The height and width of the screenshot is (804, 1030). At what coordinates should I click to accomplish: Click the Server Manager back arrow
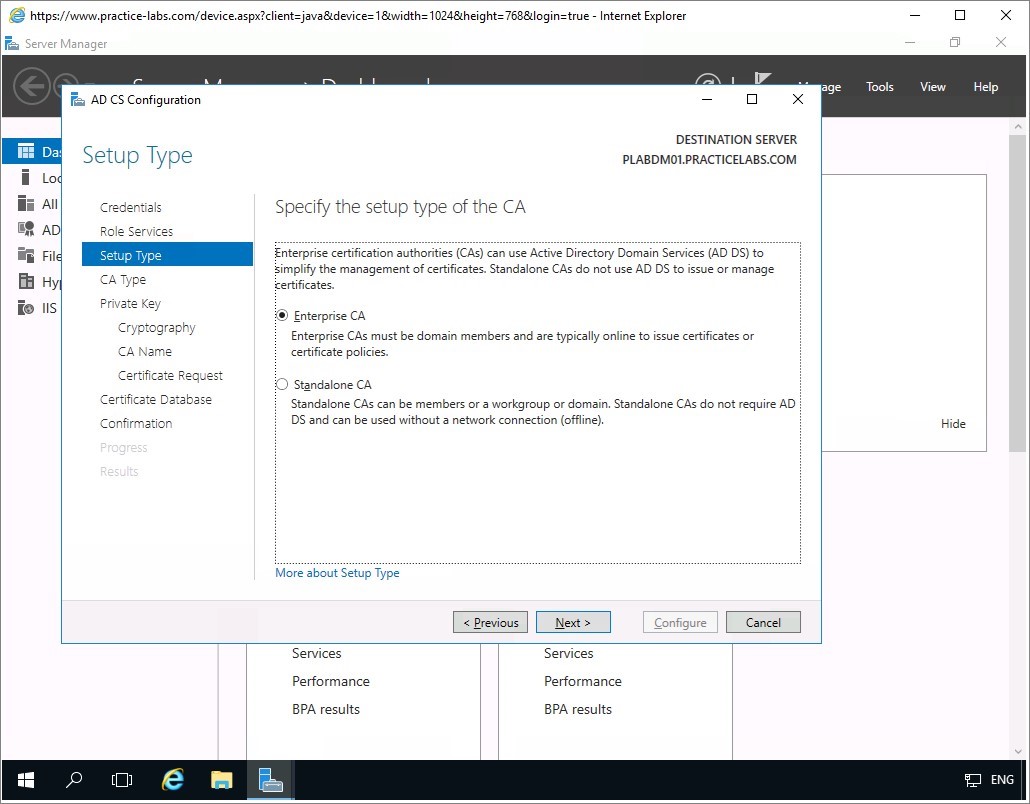31,86
